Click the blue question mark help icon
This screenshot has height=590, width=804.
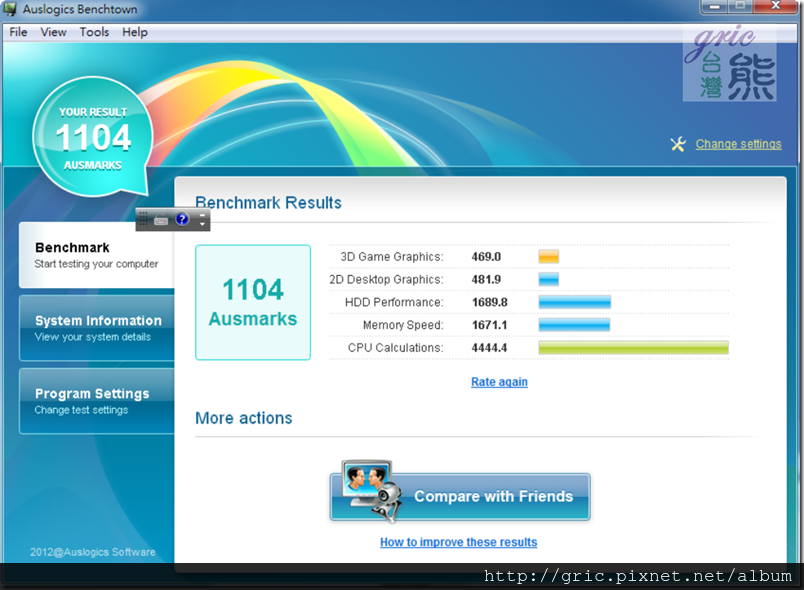point(182,219)
